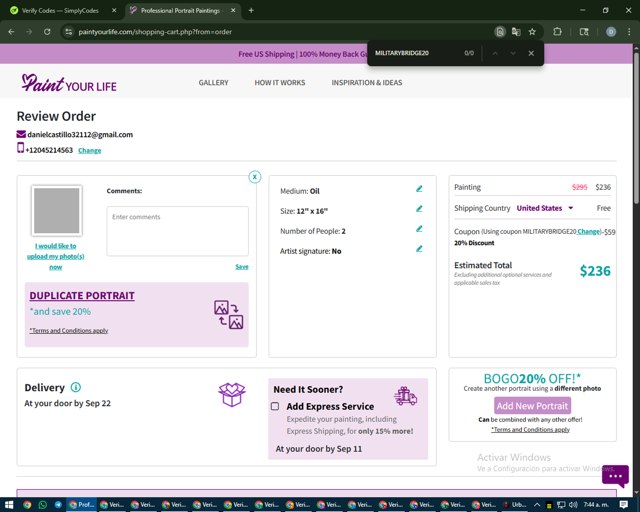Image resolution: width=640 pixels, height=512 pixels.
Task: Open the notifications center on taskbar
Action: point(623,505)
